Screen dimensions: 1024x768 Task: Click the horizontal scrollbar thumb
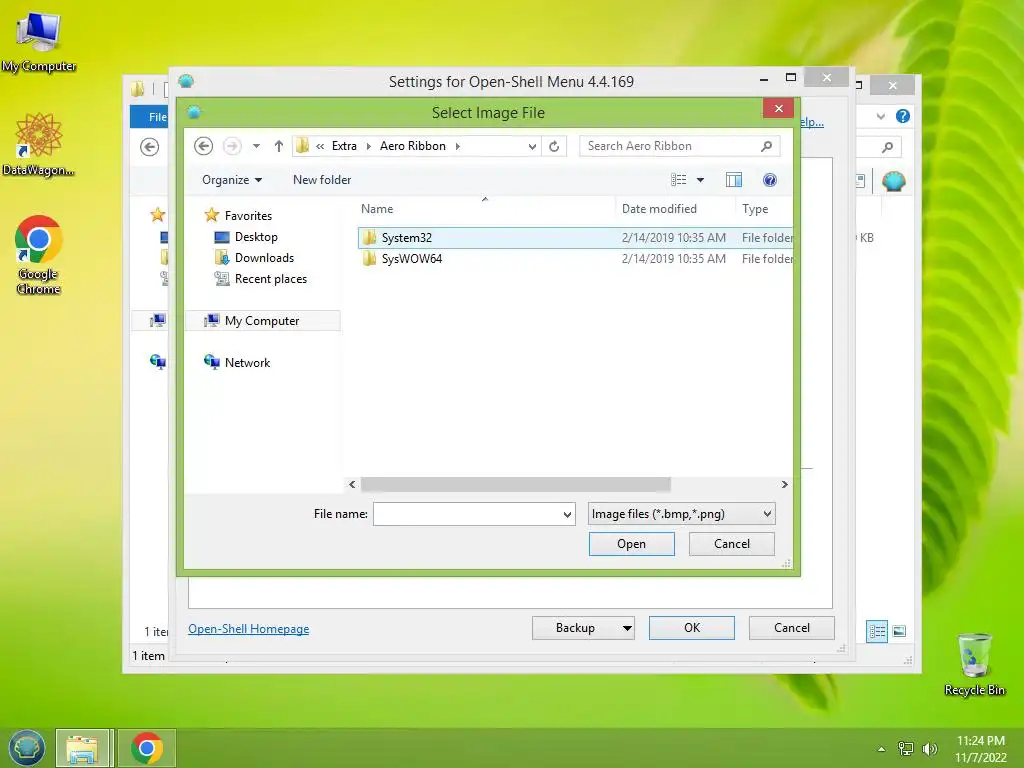(x=515, y=484)
